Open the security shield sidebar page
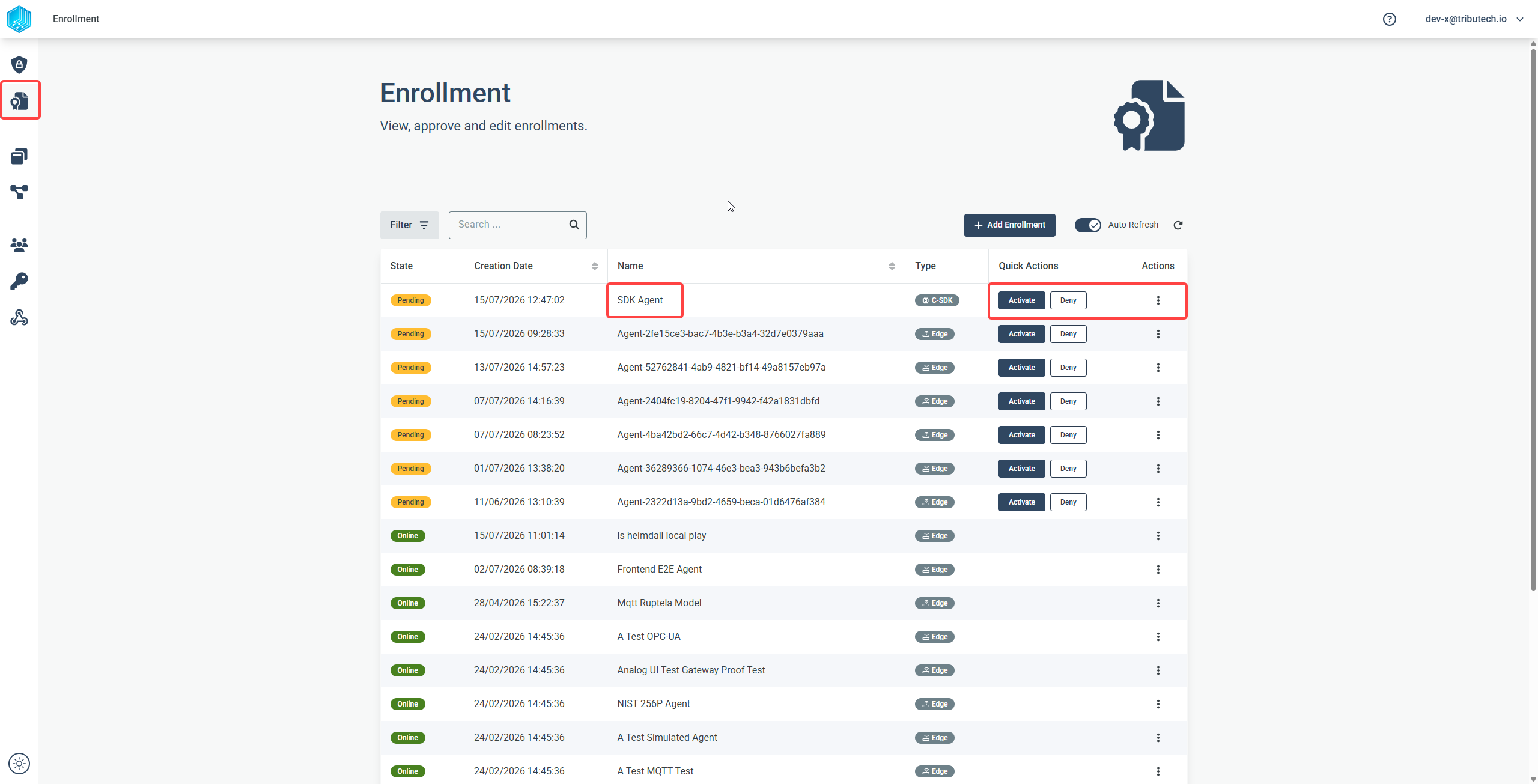1538x784 pixels. coord(19,64)
